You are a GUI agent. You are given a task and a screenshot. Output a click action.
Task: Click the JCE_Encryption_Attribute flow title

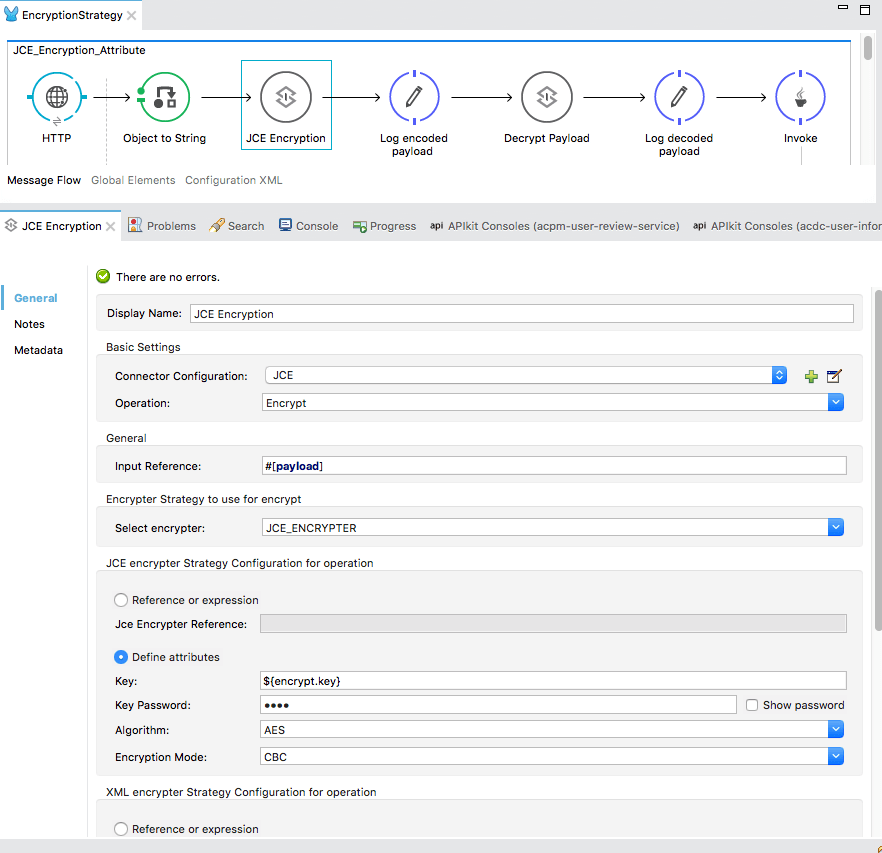(79, 50)
